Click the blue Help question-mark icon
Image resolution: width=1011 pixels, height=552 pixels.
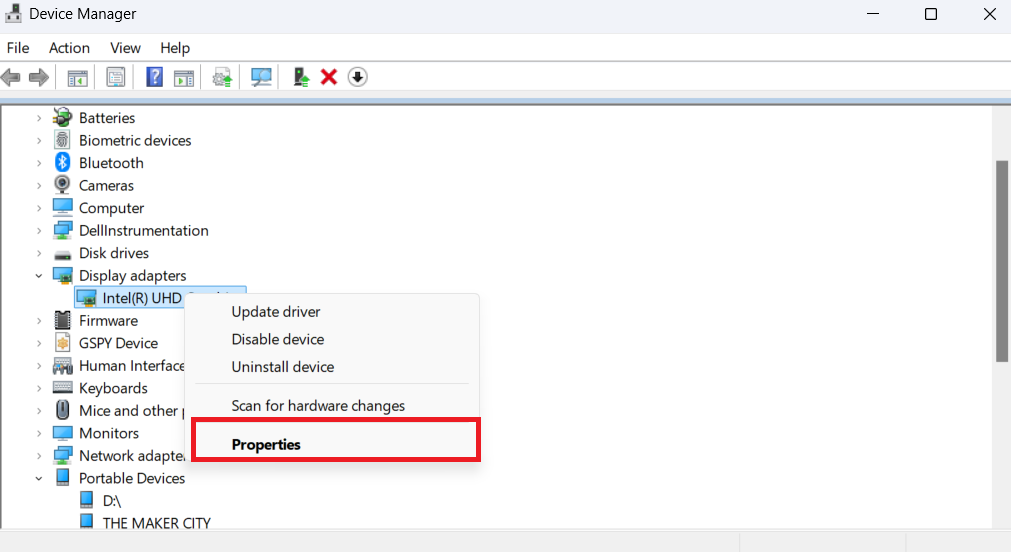(155, 77)
